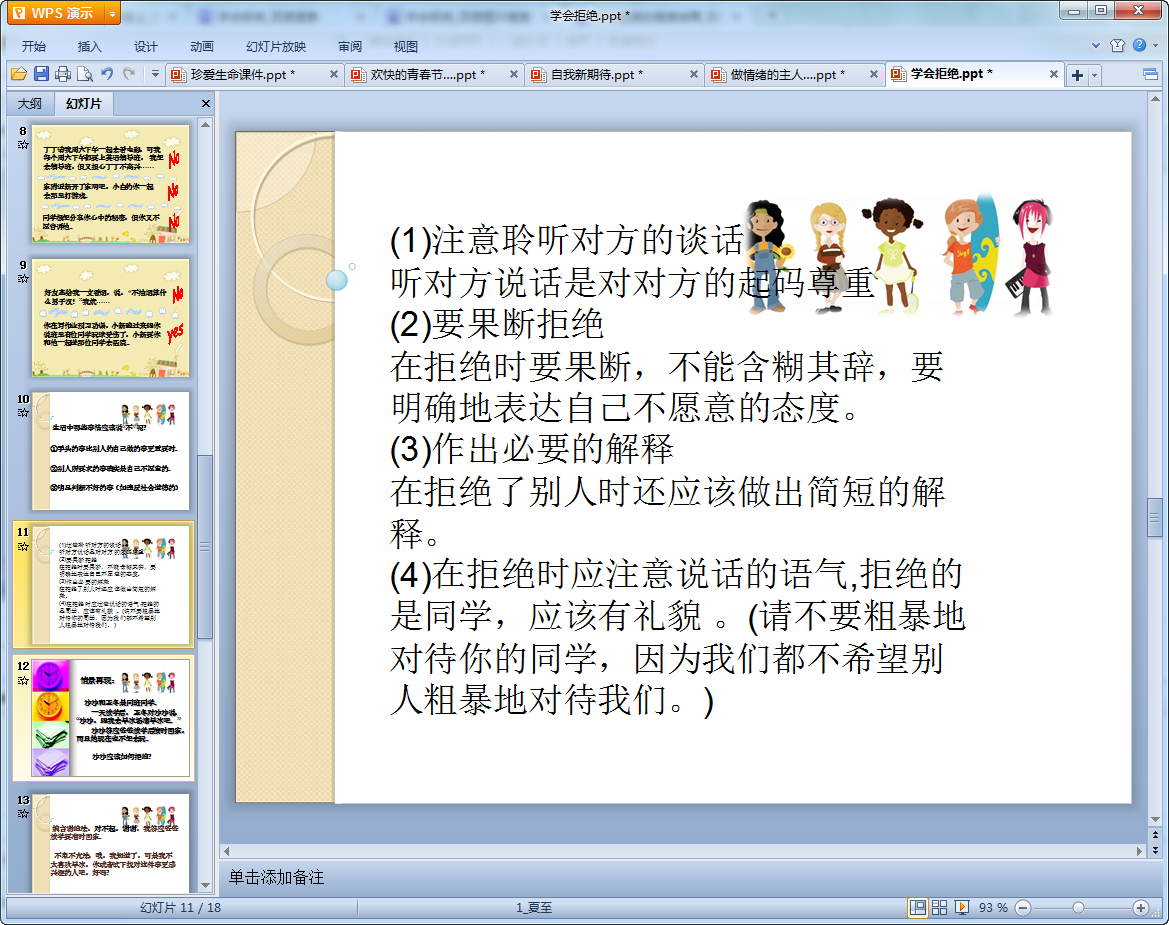Switch to Slide Sorter view icon

(939, 907)
